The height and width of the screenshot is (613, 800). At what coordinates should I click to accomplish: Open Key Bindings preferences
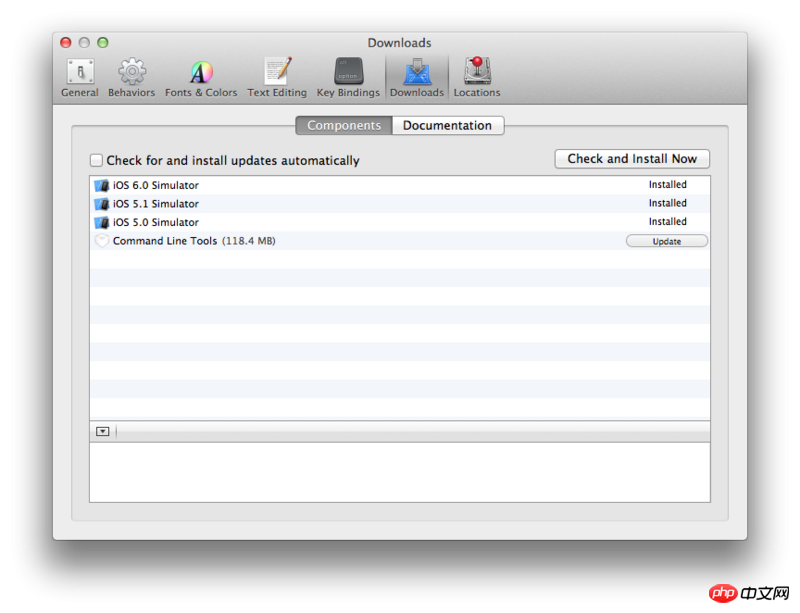click(x=348, y=78)
